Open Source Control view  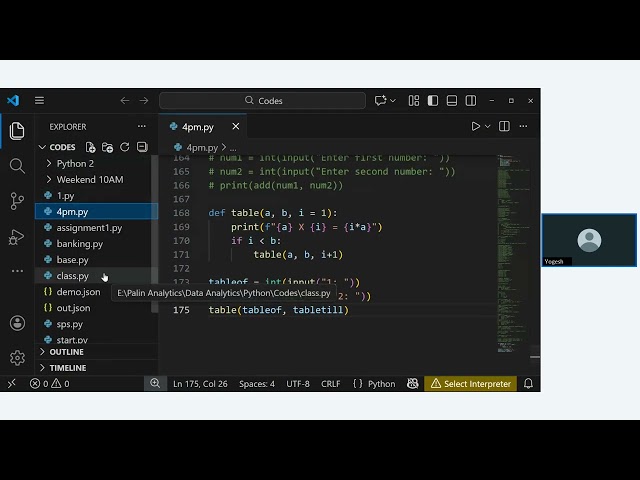(17, 201)
